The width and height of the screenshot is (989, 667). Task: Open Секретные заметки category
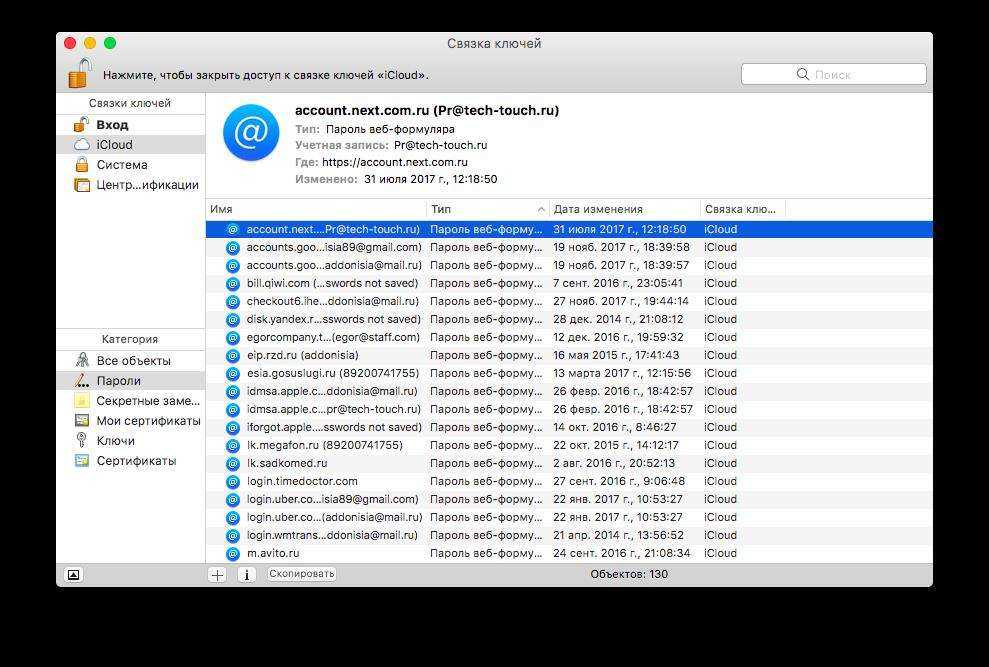pos(131,401)
